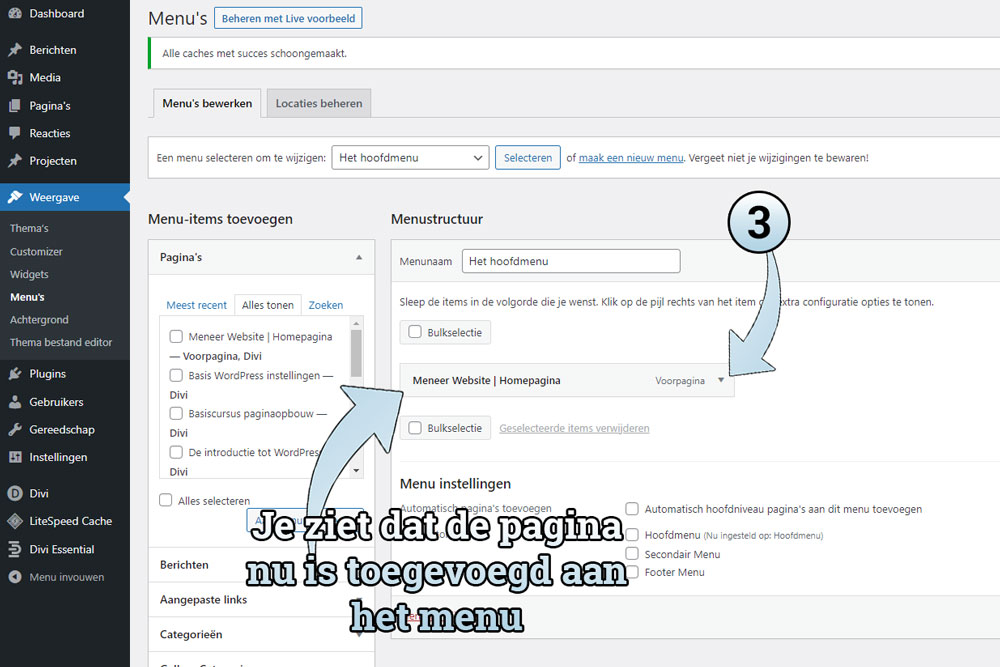Switch to the Locaties beheren tab

pyautogui.click(x=318, y=103)
